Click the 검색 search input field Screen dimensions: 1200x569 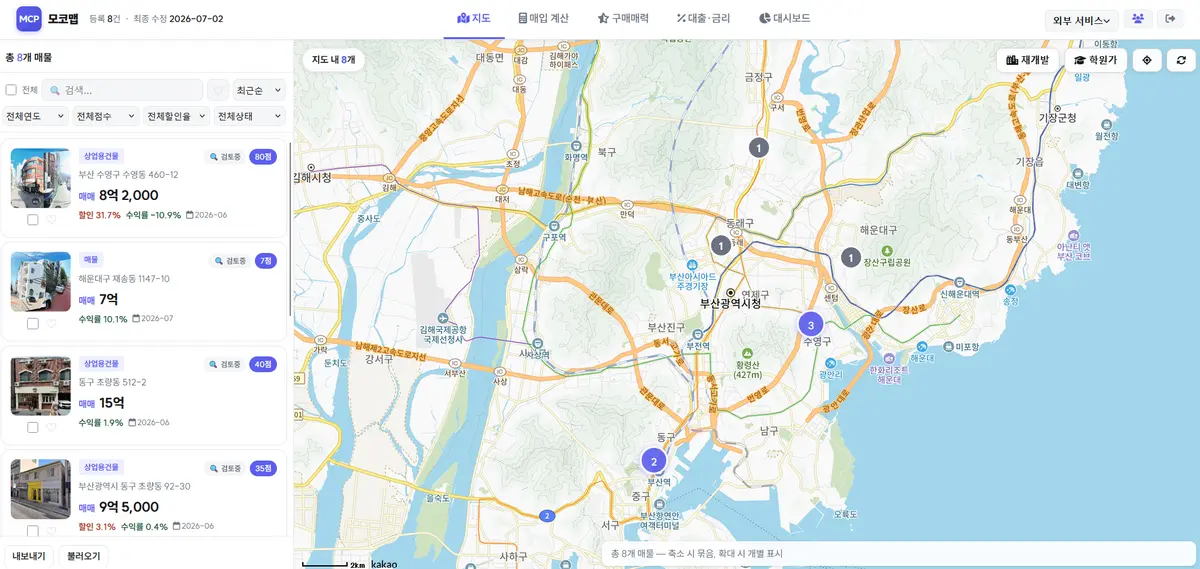pyautogui.click(x=122, y=90)
